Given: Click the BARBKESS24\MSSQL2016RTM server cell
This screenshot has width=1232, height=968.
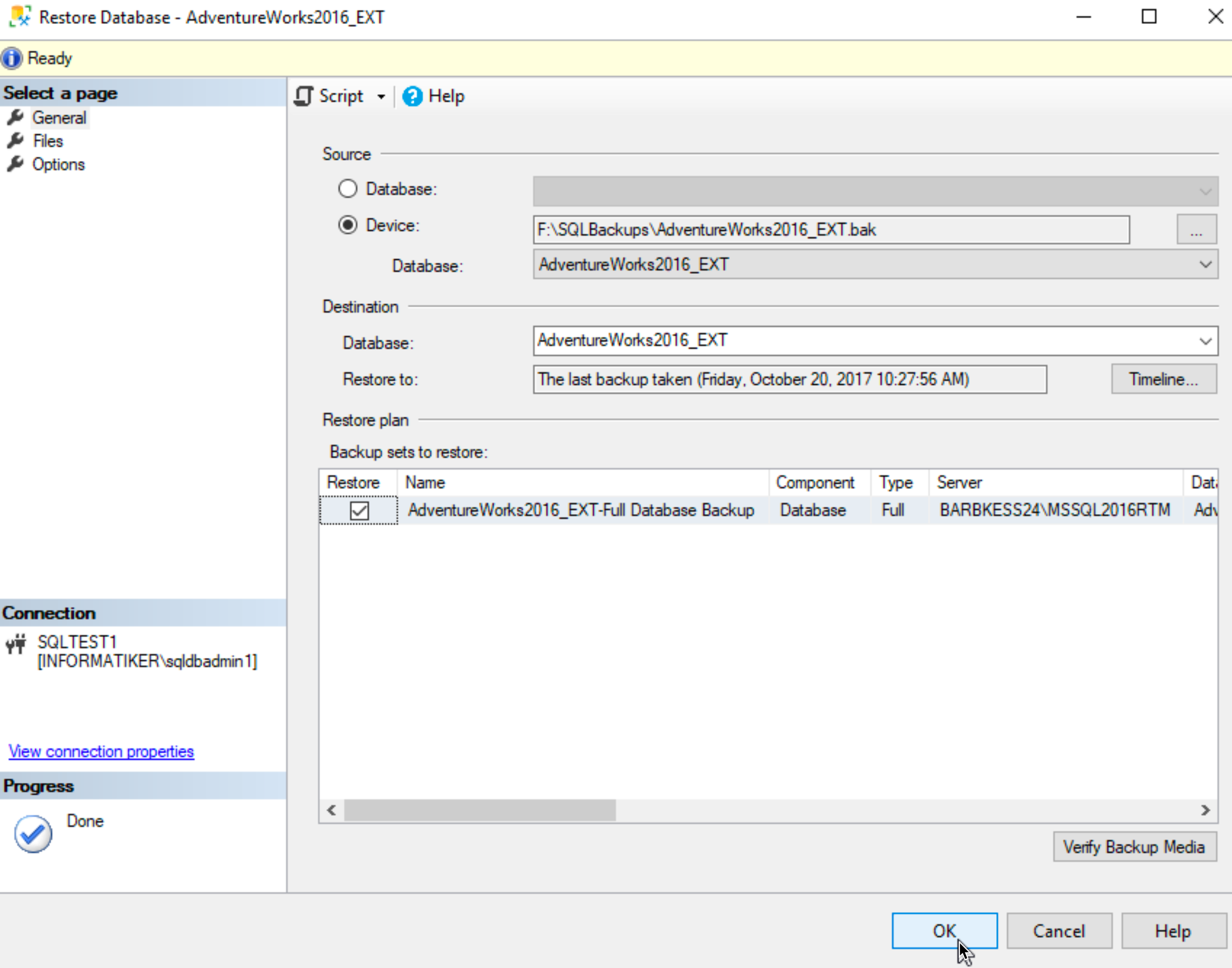Looking at the screenshot, I should tap(1055, 510).
